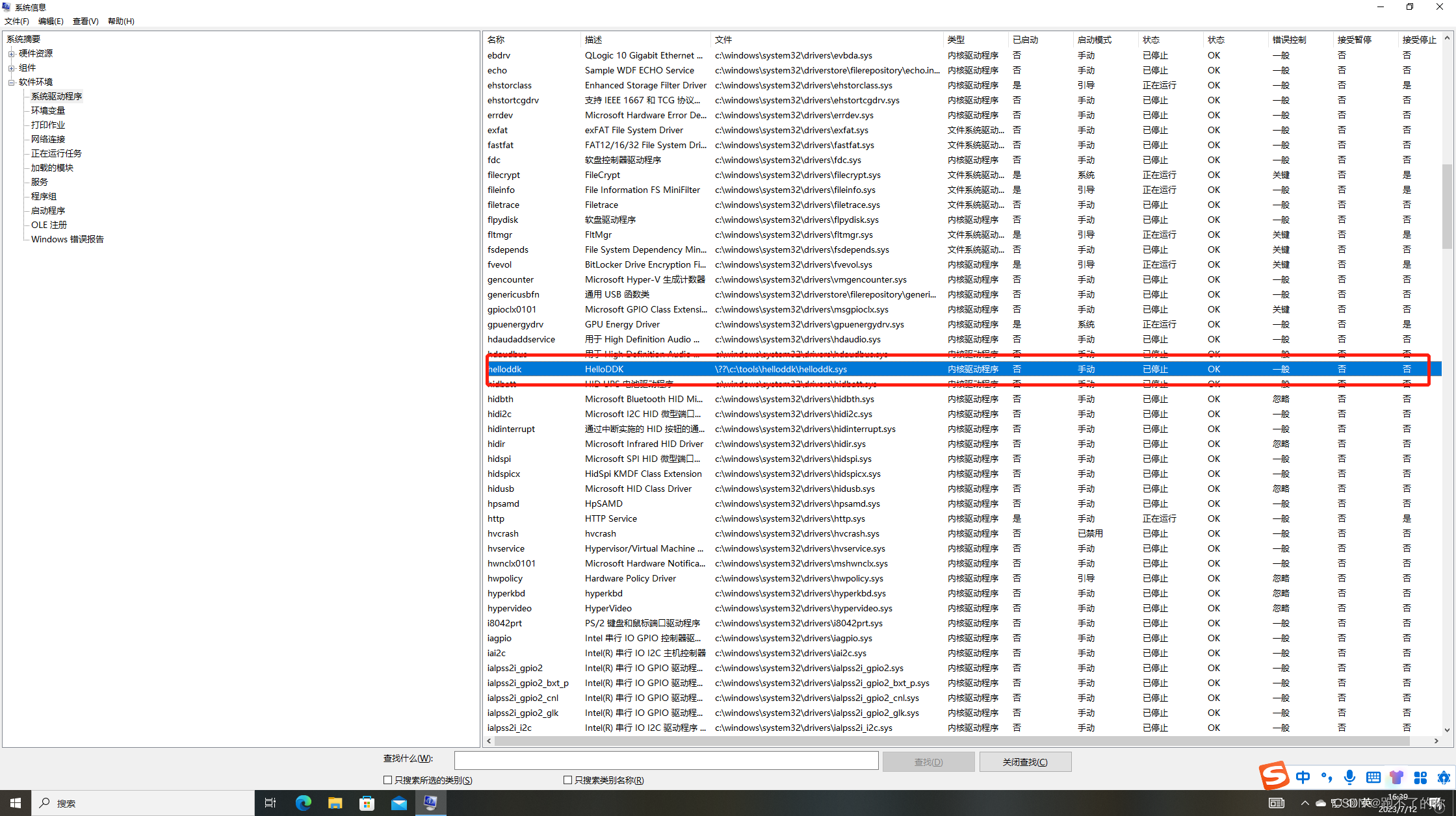
Task: Select 打印作业 in the tree
Action: [48, 125]
